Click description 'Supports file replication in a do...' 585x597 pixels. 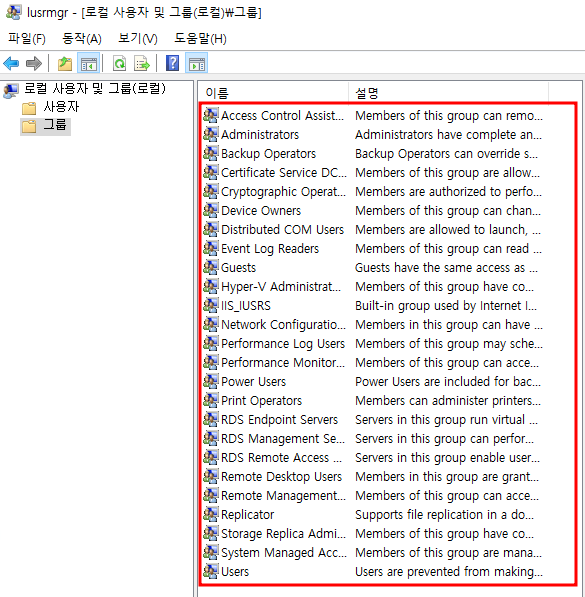444,514
